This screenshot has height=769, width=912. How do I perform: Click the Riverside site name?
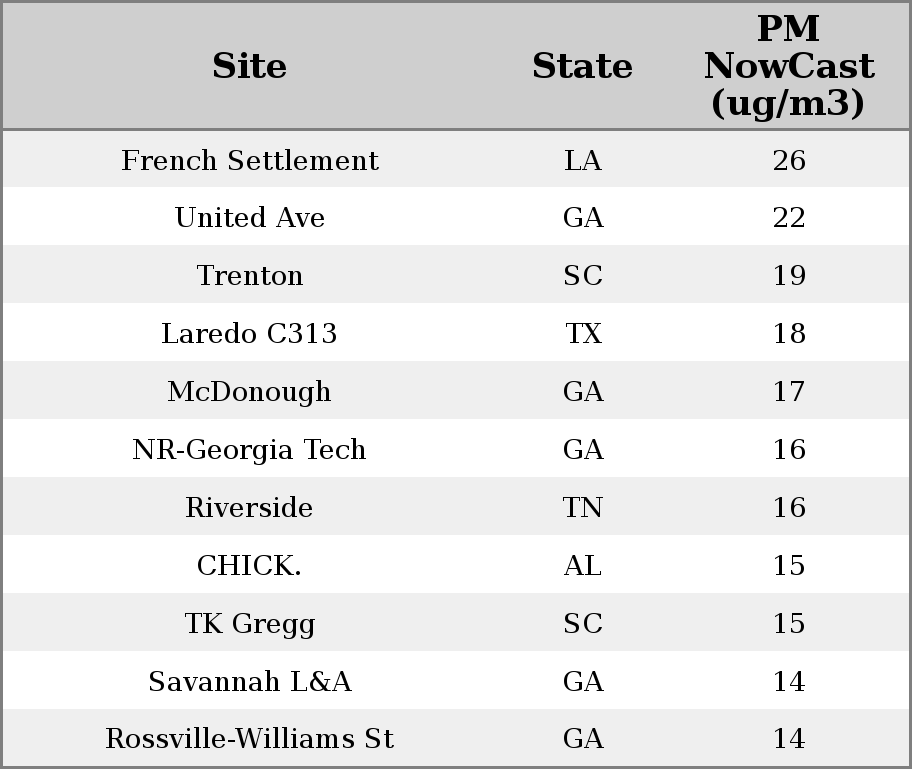[x=249, y=508]
